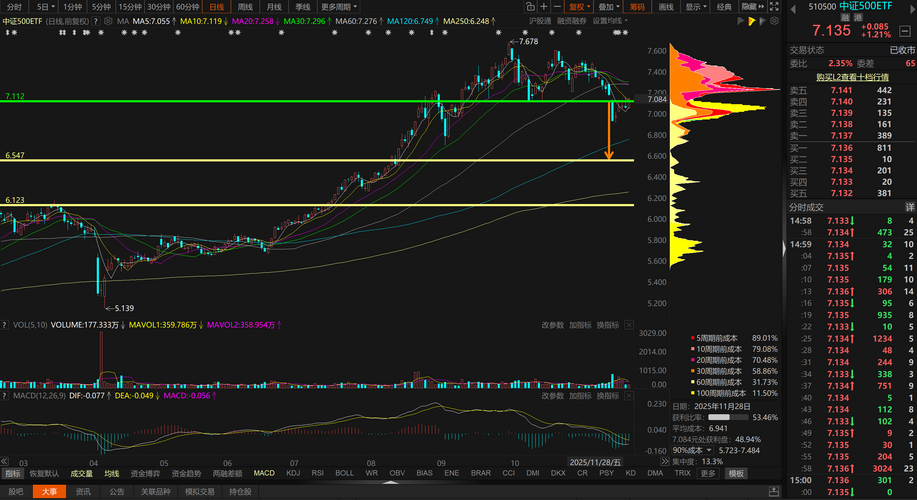
Task: Go to previous stock with left arrow
Action: (793, 9)
